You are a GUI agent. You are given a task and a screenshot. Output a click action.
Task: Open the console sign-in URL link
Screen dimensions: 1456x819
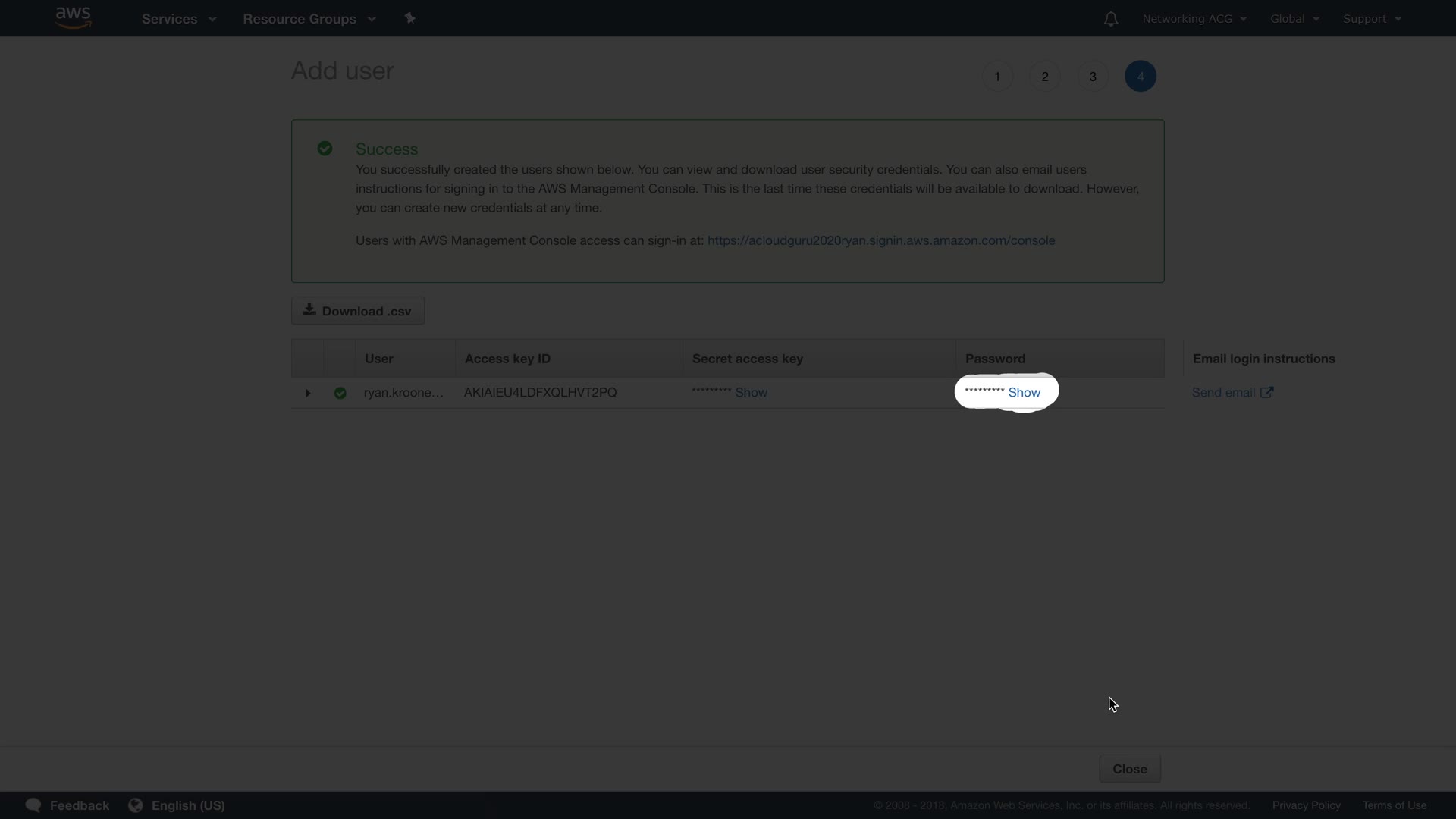coord(880,240)
